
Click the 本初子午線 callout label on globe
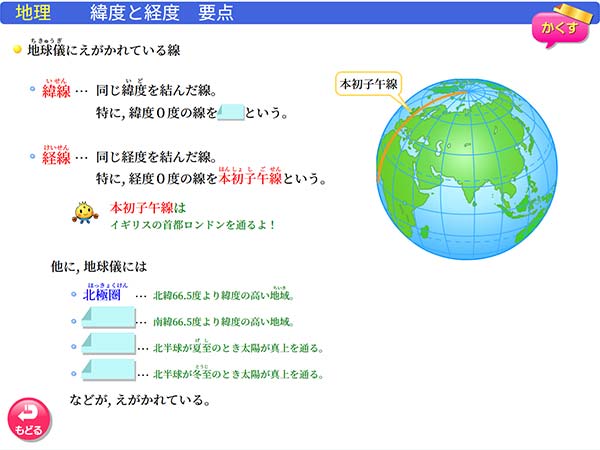coord(366,85)
